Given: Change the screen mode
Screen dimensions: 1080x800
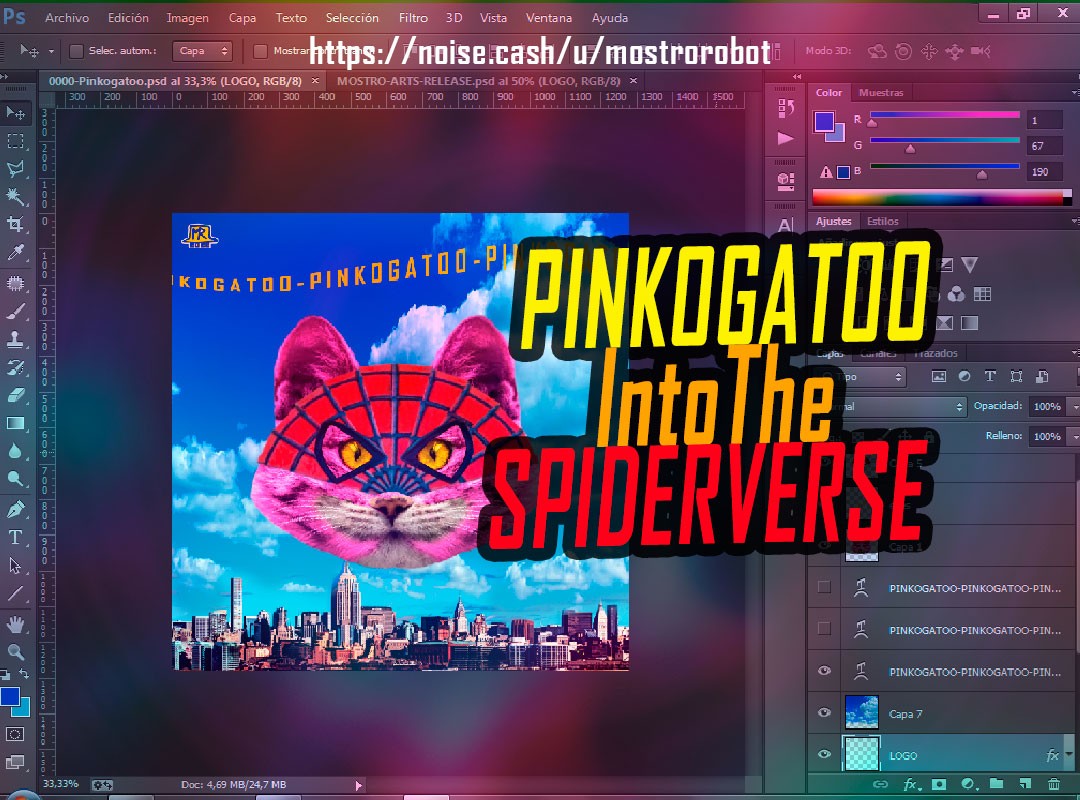Looking at the screenshot, I should pyautogui.click(x=15, y=762).
